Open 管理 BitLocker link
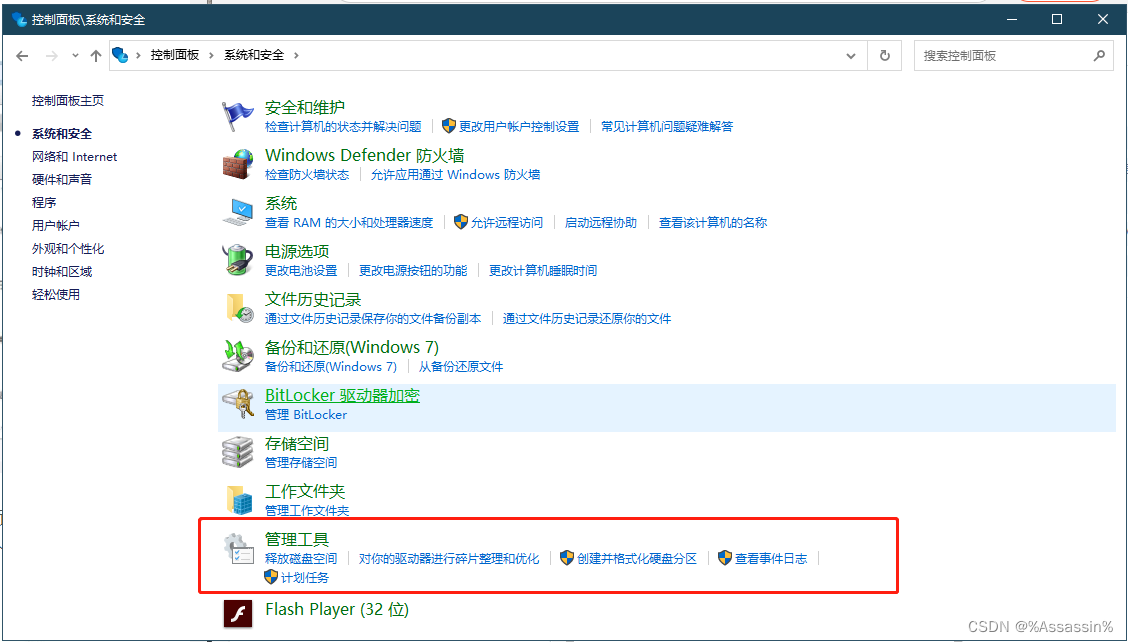Viewport: 1128px width, 642px height. point(306,415)
